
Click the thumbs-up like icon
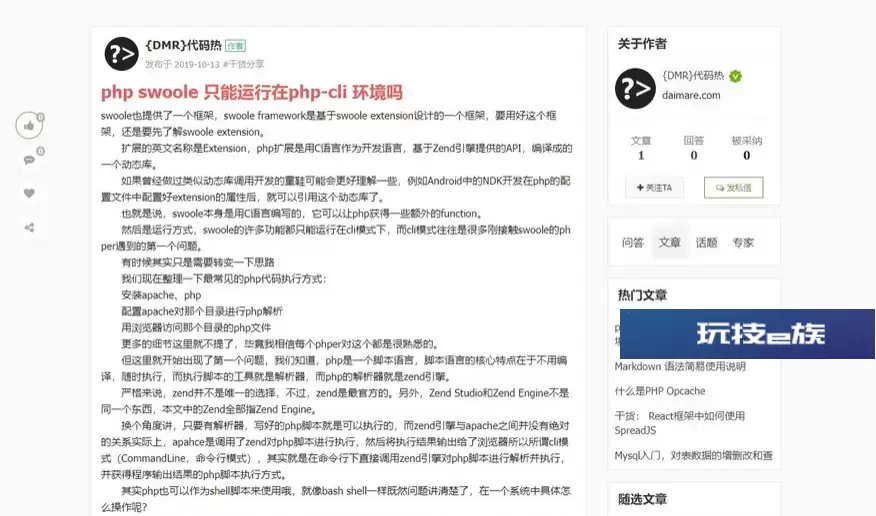29,126
